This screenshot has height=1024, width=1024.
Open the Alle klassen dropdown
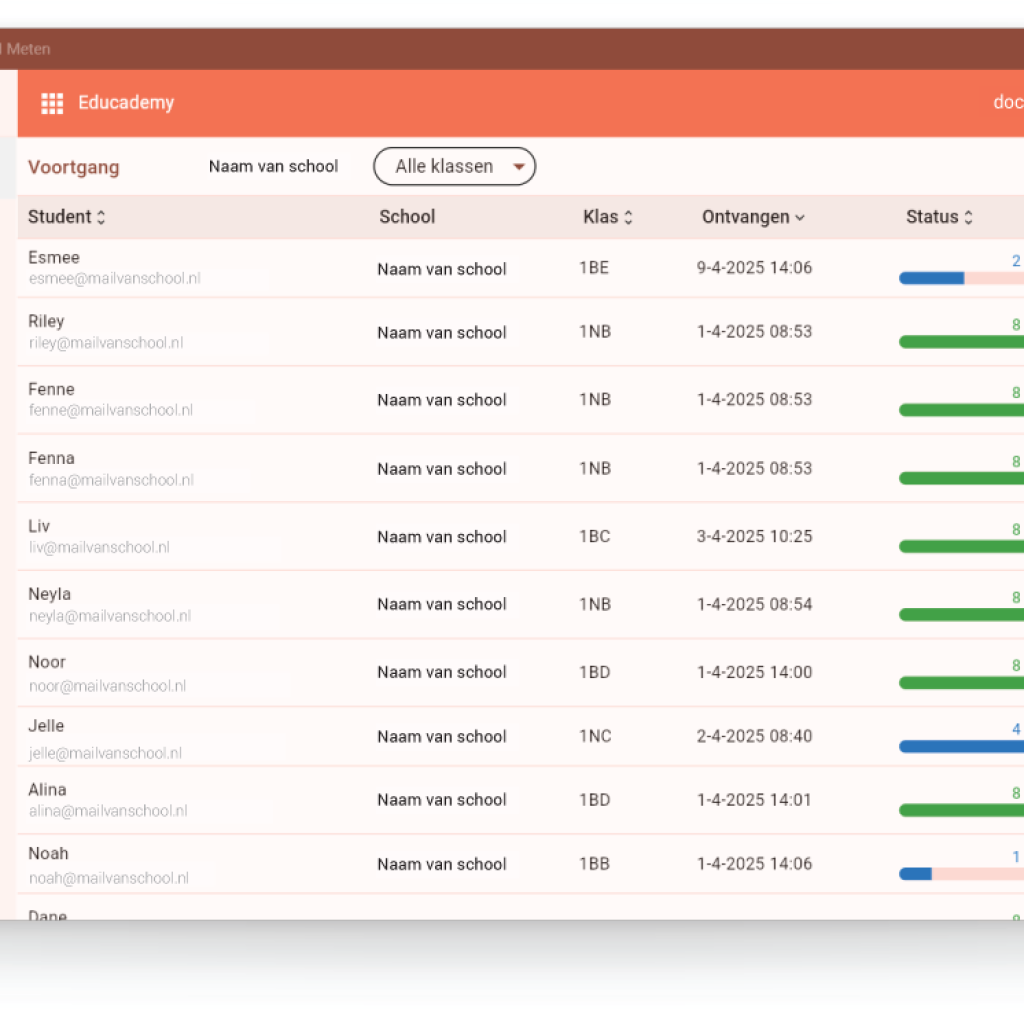pyautogui.click(x=444, y=167)
